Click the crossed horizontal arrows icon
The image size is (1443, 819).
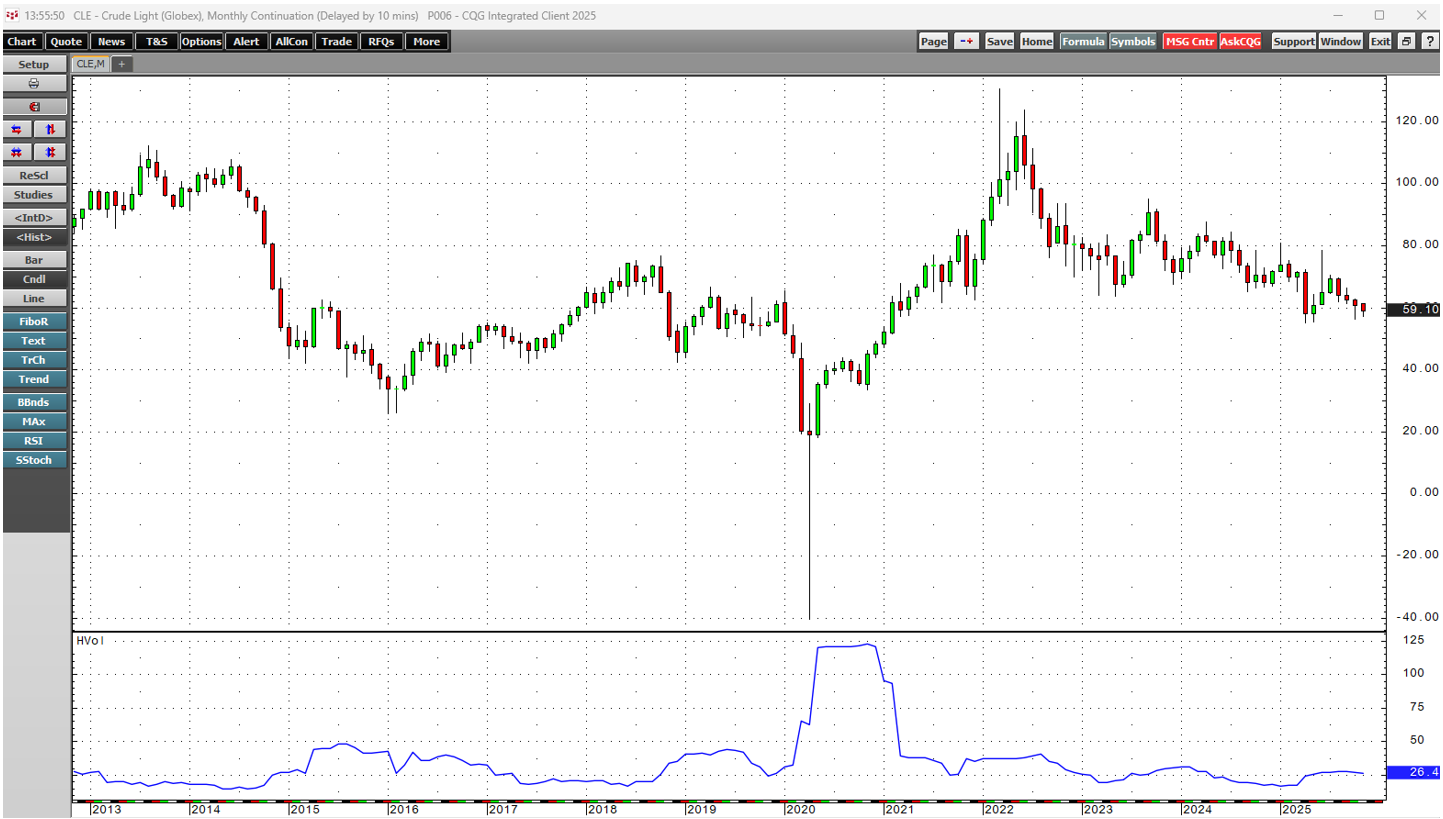[17, 152]
